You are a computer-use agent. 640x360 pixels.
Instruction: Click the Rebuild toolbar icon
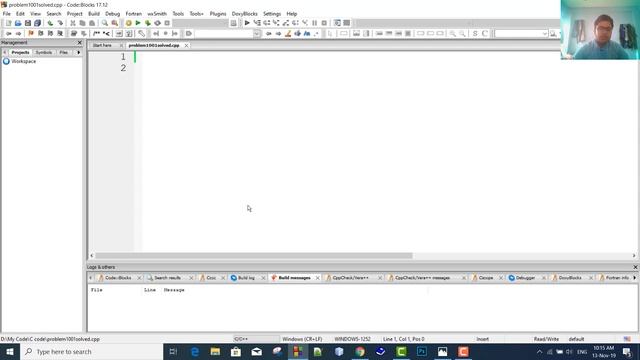pyautogui.click(x=158, y=23)
